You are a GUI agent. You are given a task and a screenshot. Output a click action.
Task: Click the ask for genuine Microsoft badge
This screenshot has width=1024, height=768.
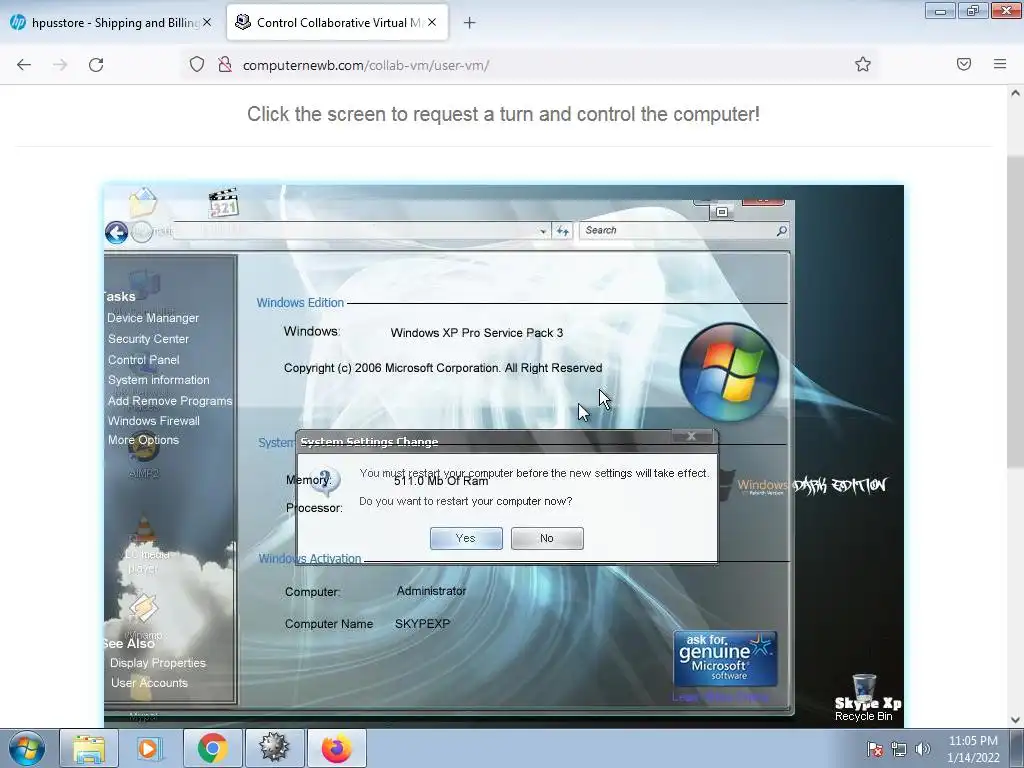pos(725,658)
